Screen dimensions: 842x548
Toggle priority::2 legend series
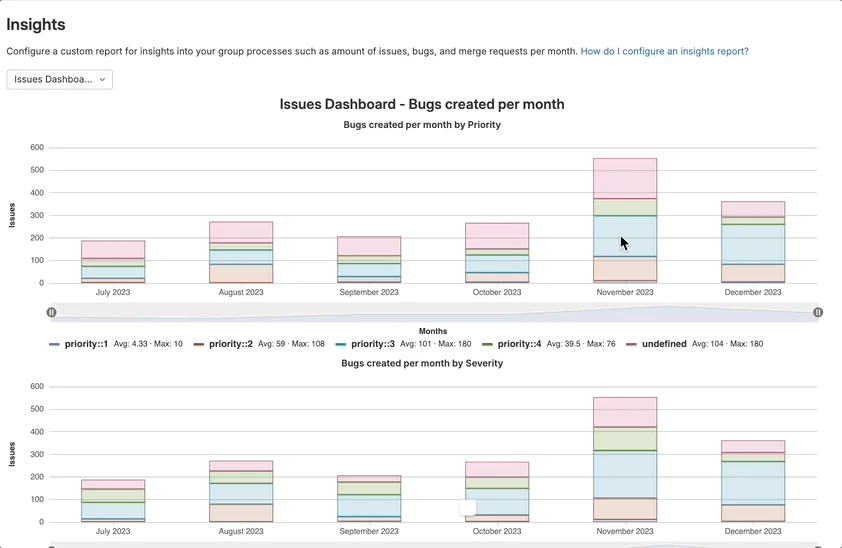230,344
